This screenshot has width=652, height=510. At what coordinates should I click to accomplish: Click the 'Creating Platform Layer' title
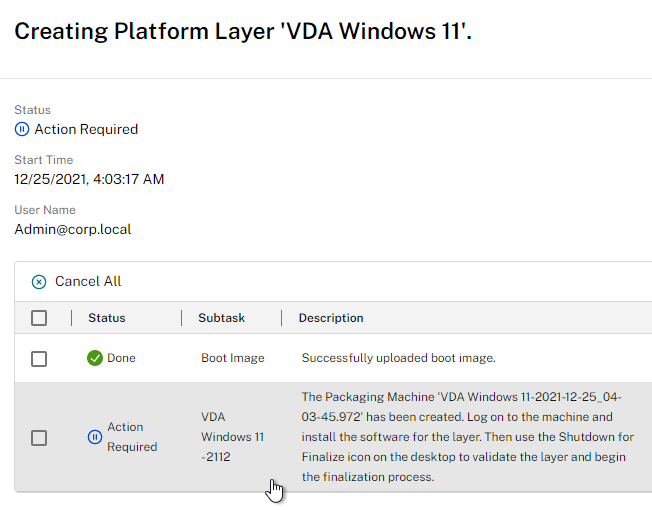click(x=243, y=31)
